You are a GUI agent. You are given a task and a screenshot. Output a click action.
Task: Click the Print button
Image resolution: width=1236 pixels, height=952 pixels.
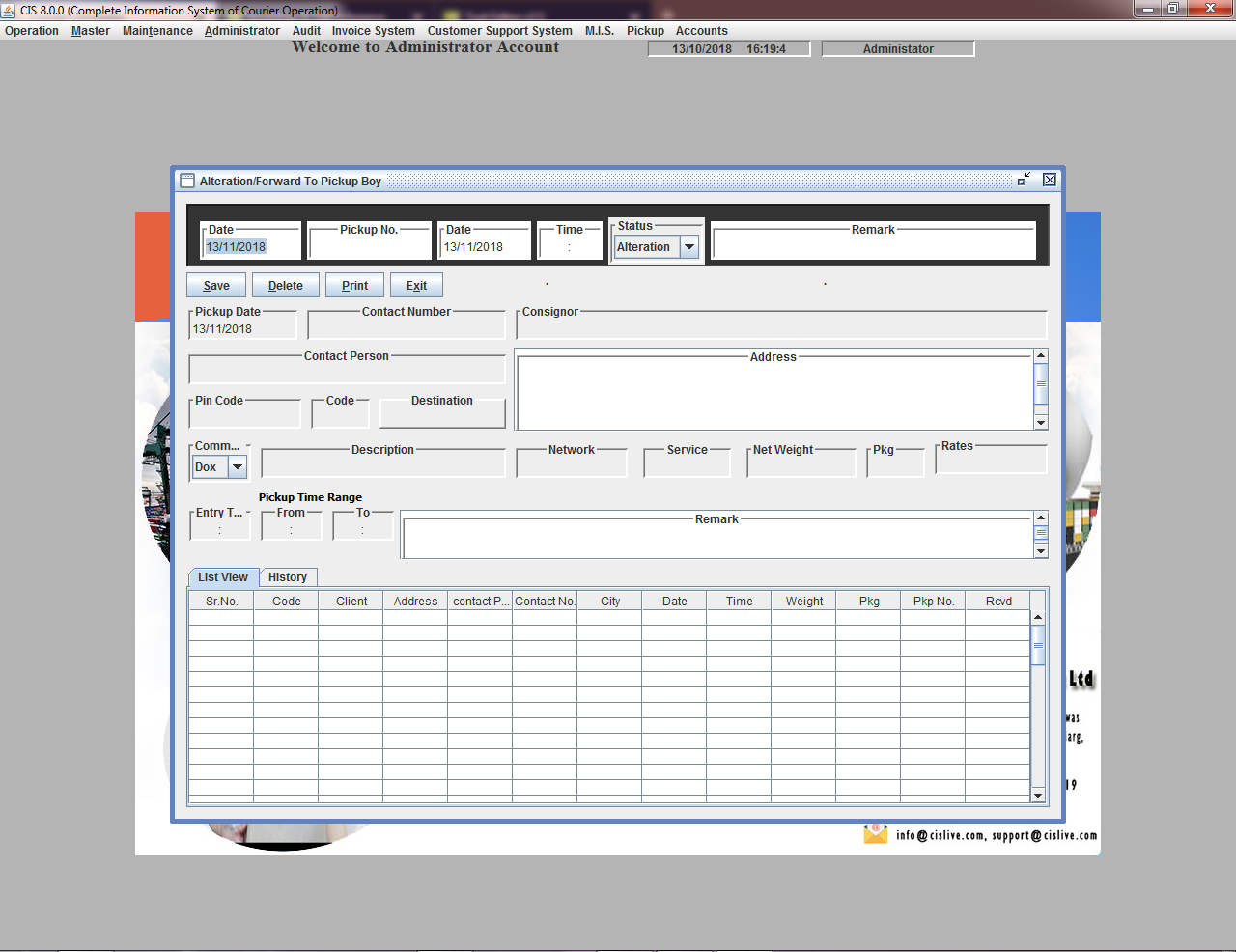click(354, 286)
